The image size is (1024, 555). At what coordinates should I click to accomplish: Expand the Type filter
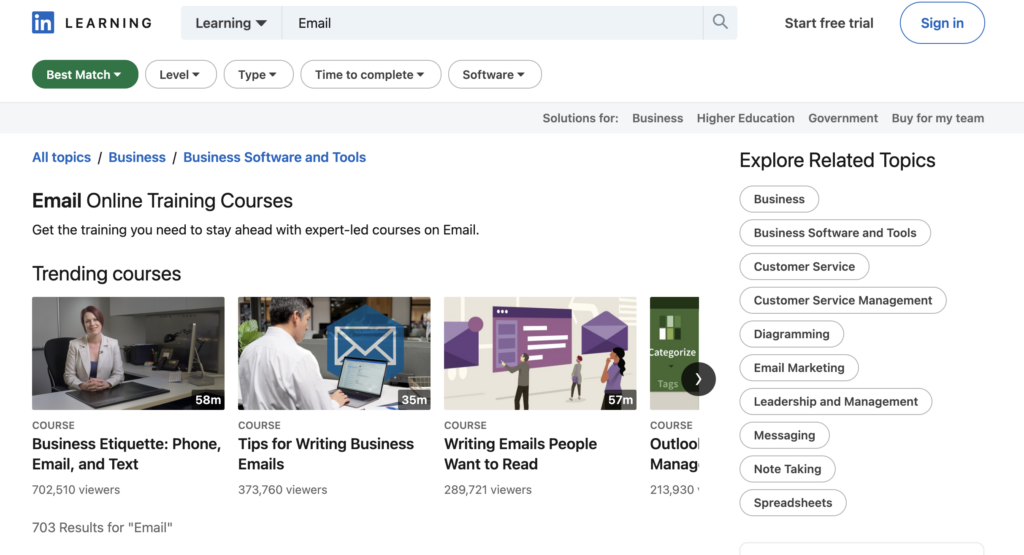(258, 74)
